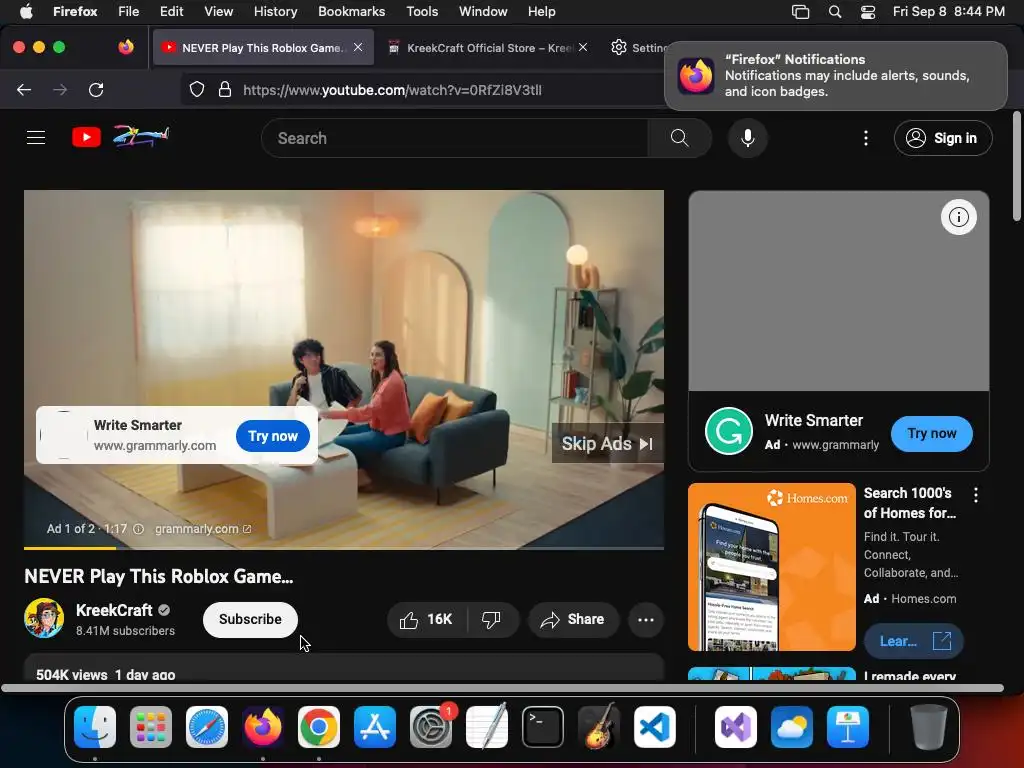Viewport: 1024px width, 768px height.
Task: Open Finder from the Dock
Action: click(95, 727)
